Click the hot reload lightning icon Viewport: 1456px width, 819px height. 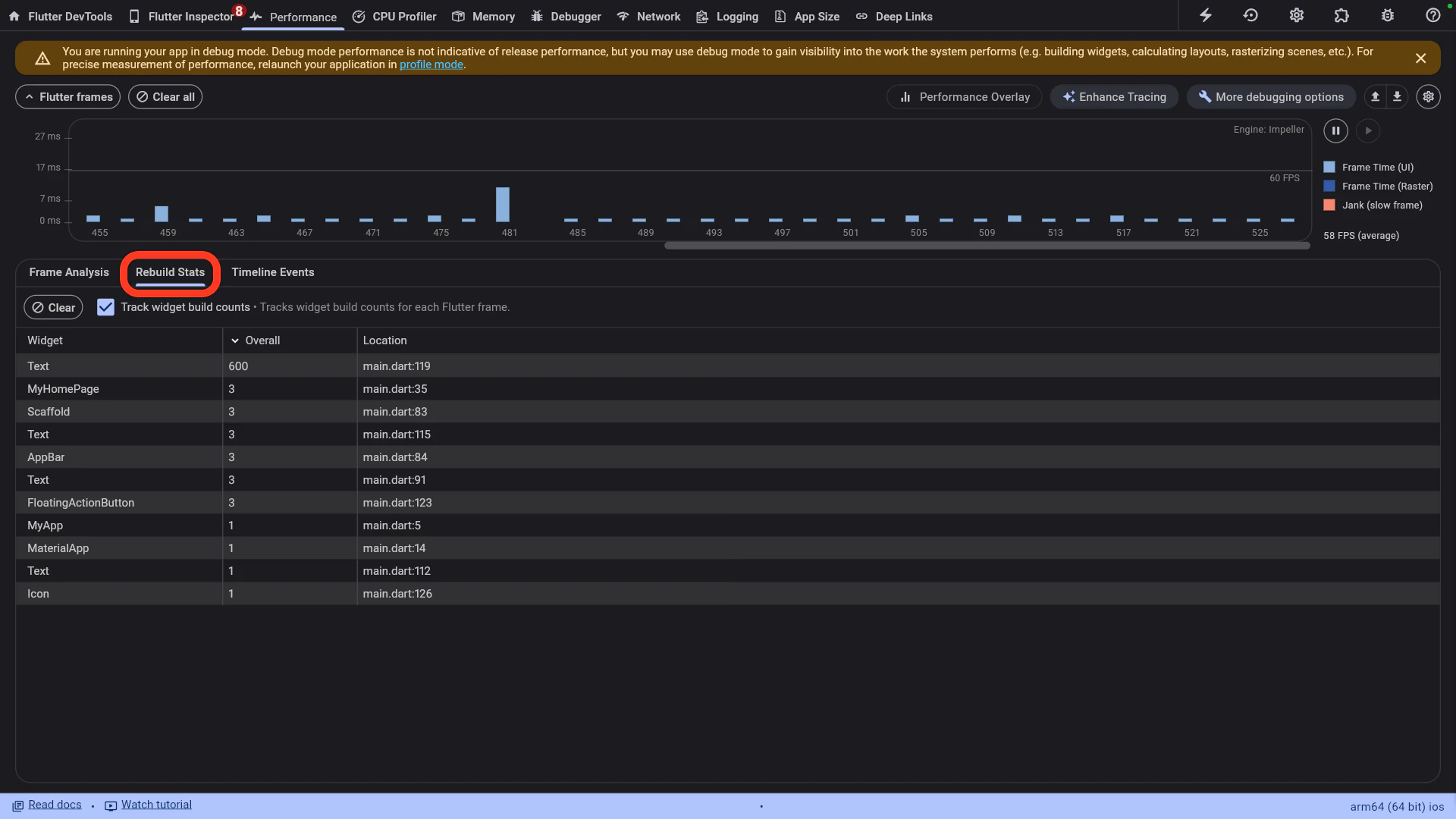tap(1205, 15)
